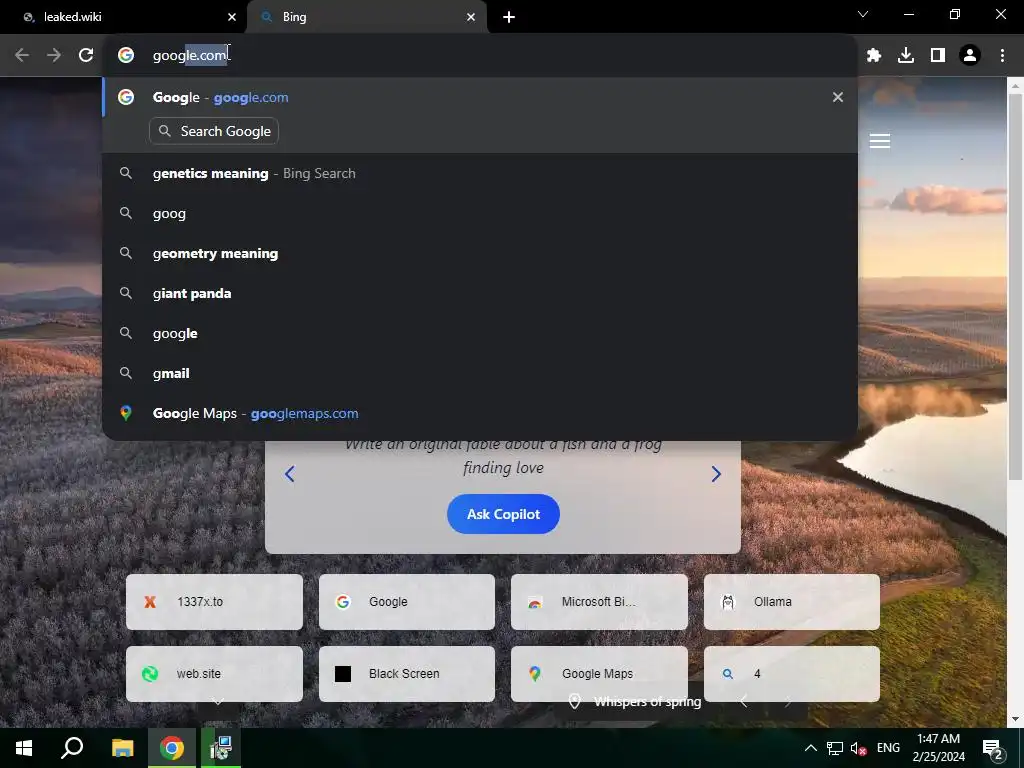Click the taskbar app next to Chrome
Image resolution: width=1024 pixels, height=768 pixels.
pos(221,748)
